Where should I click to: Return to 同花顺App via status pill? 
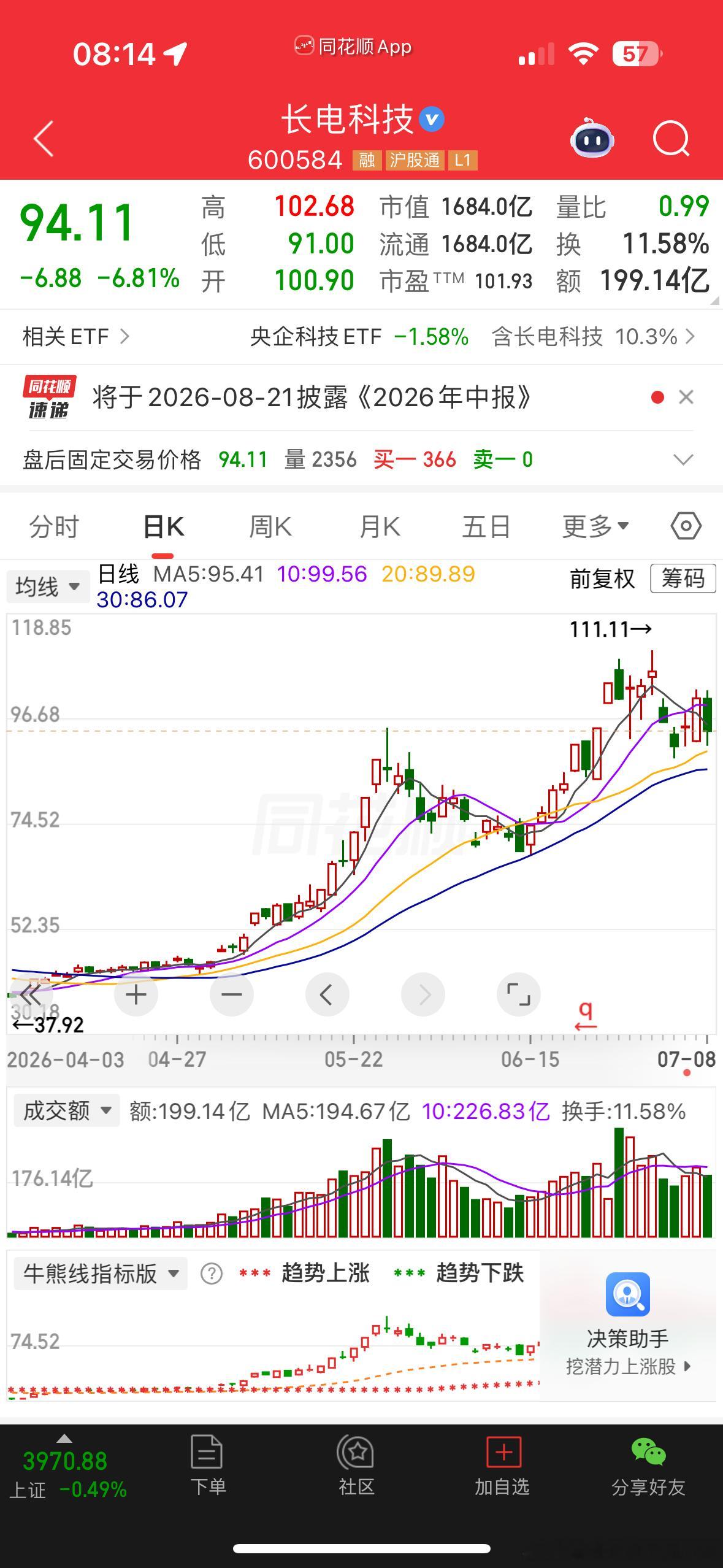click(353, 46)
